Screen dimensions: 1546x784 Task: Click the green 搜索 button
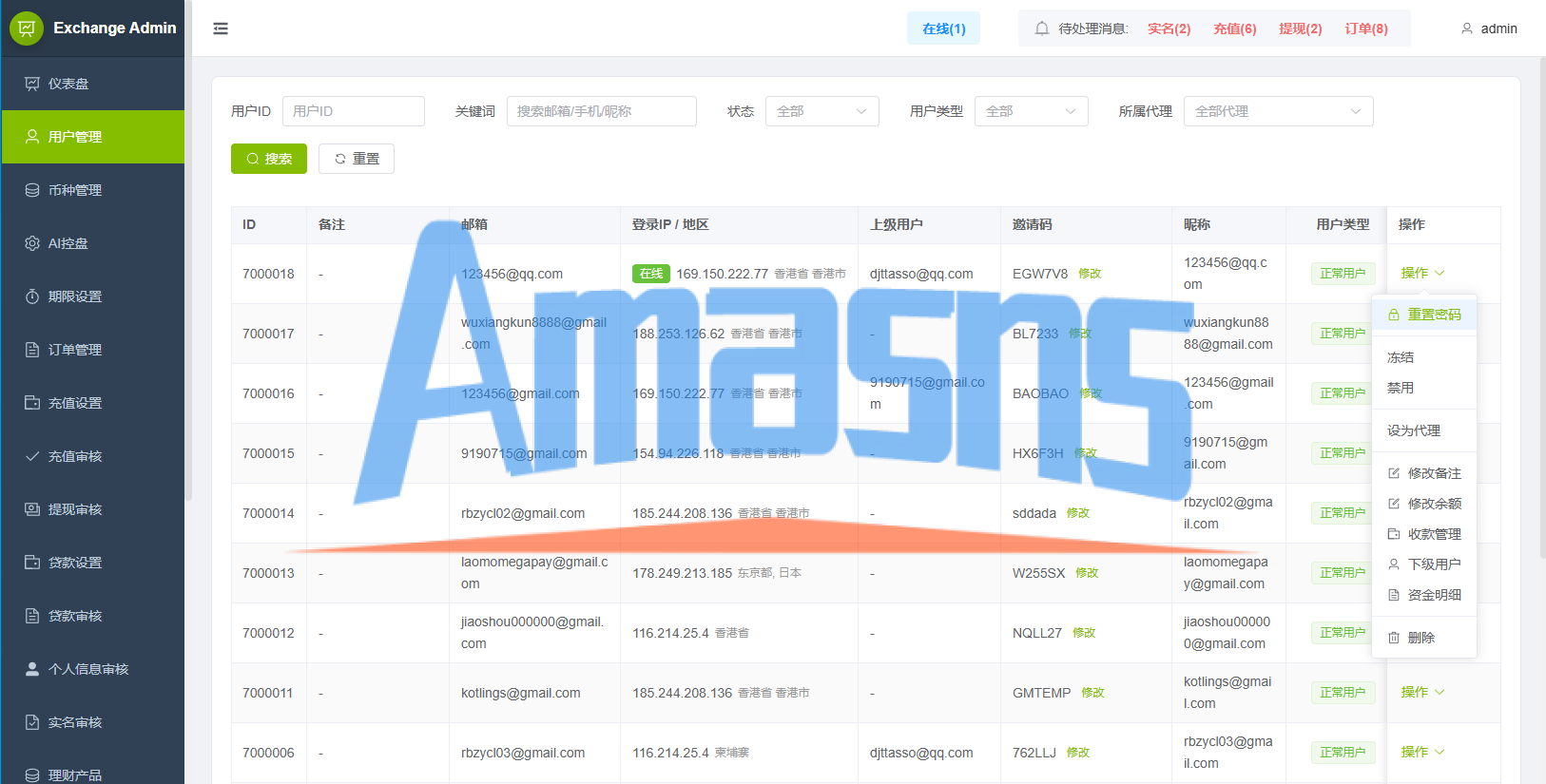269,159
